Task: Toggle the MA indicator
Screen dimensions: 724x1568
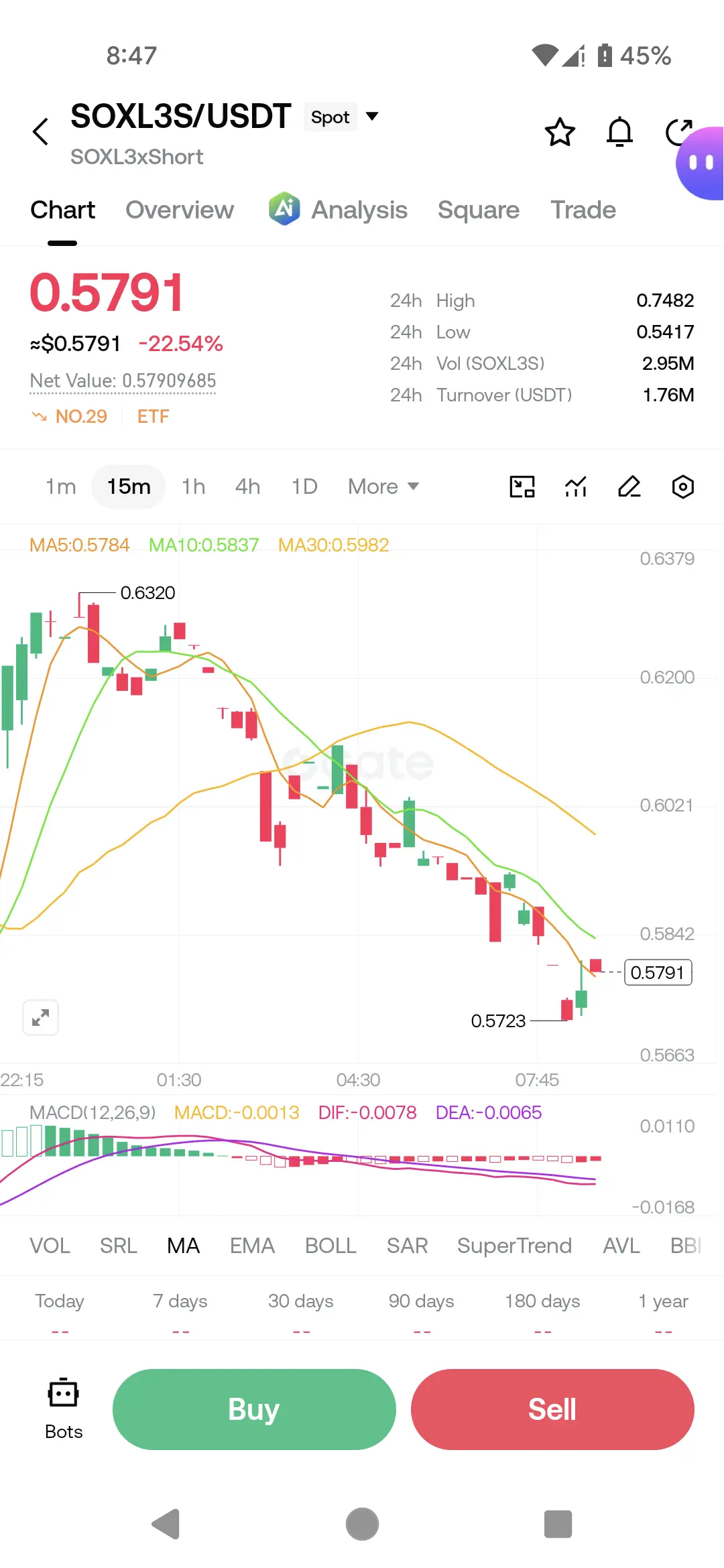Action: 183,1246
